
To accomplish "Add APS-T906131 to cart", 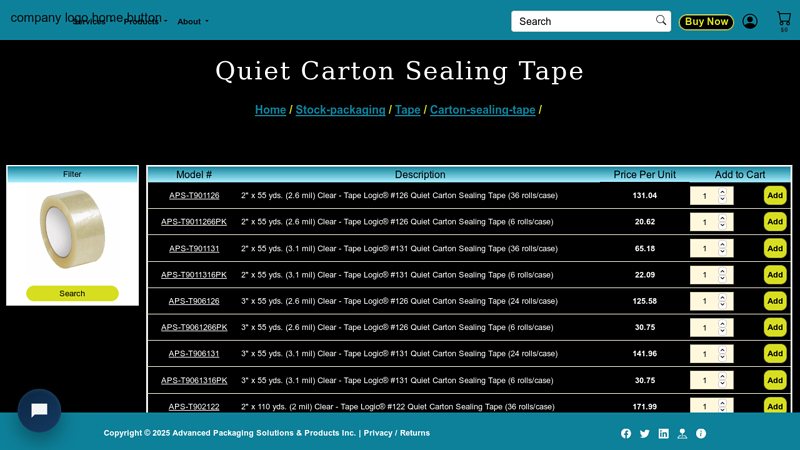I will pyautogui.click(x=775, y=354).
